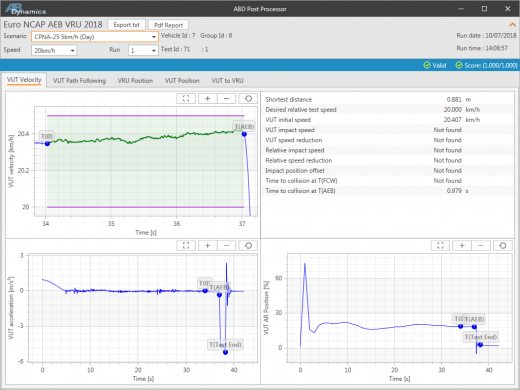Open the Scenario dropdown CPNA-25
The height and width of the screenshot is (390, 520).
tap(95, 37)
